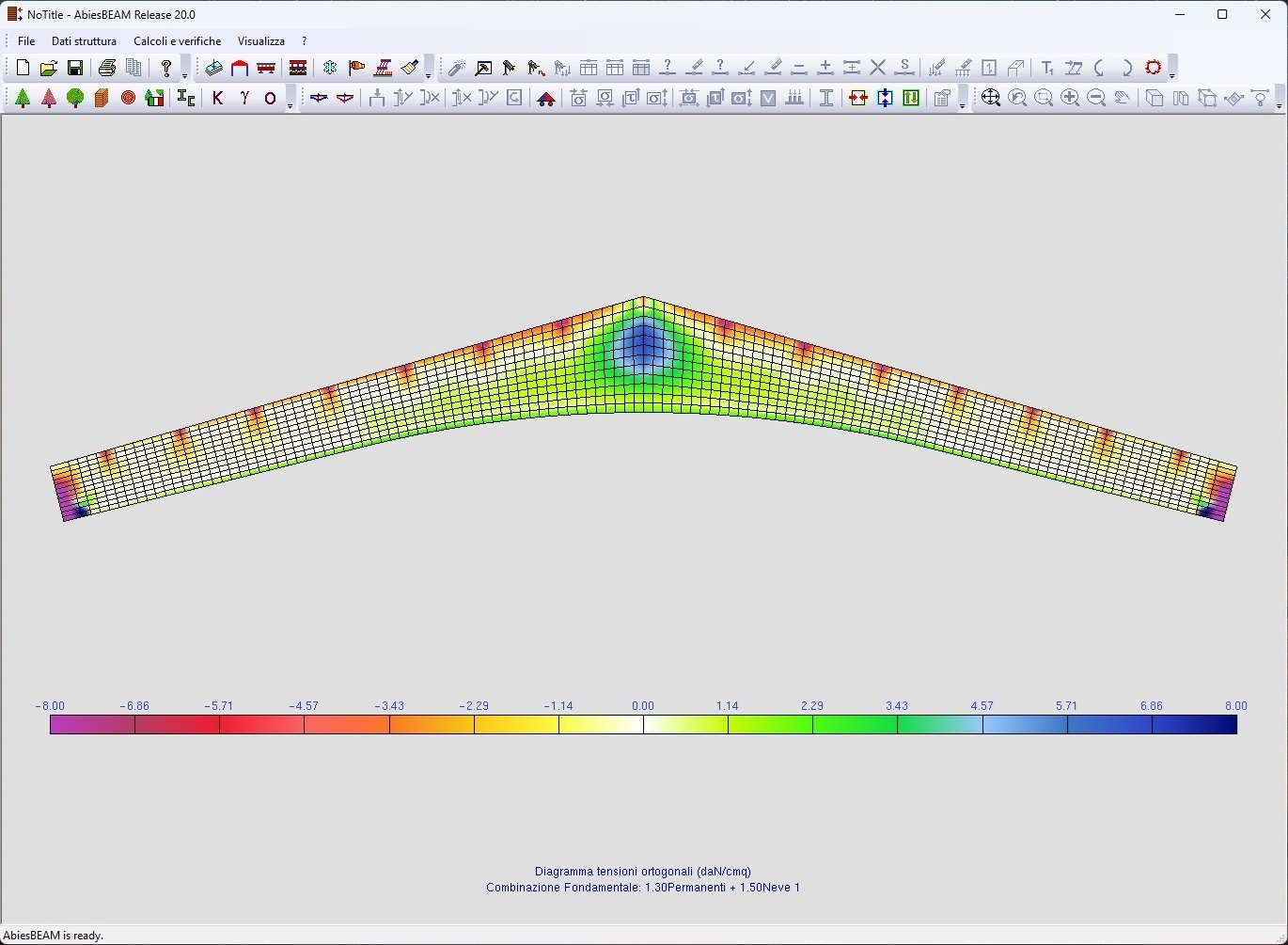This screenshot has width=1288, height=945.
Task: Expand overflow arrow after red ring icon
Action: click(x=1172, y=69)
